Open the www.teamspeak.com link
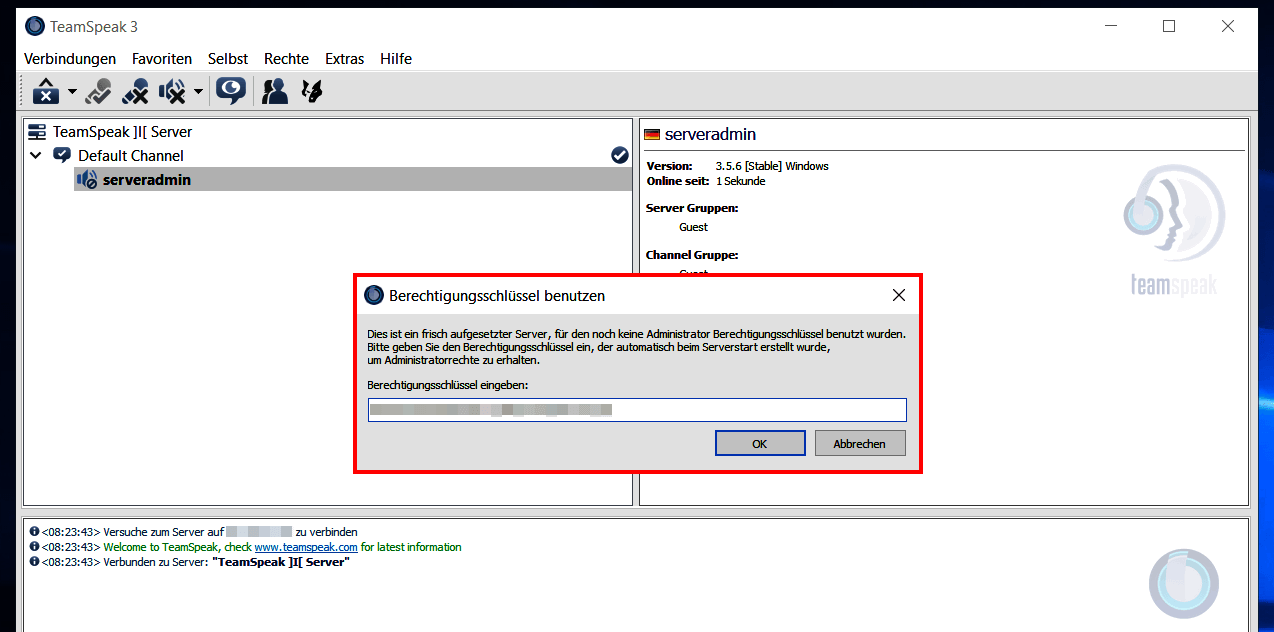Screen dimensions: 1274x632 coord(306,547)
